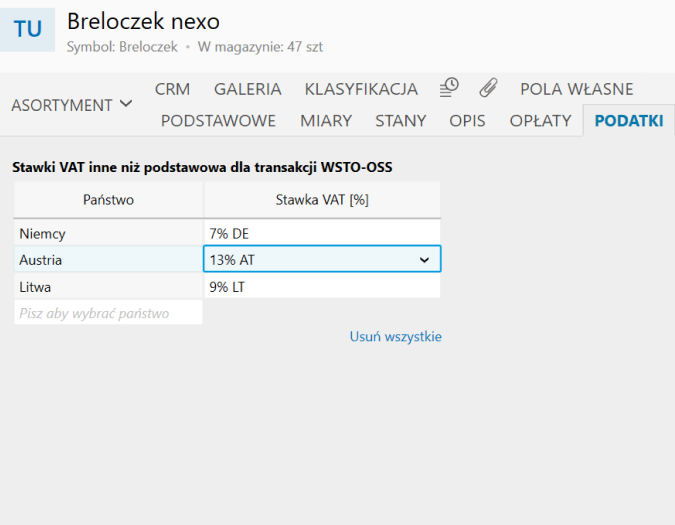Switch to the CRM tab

(173, 89)
